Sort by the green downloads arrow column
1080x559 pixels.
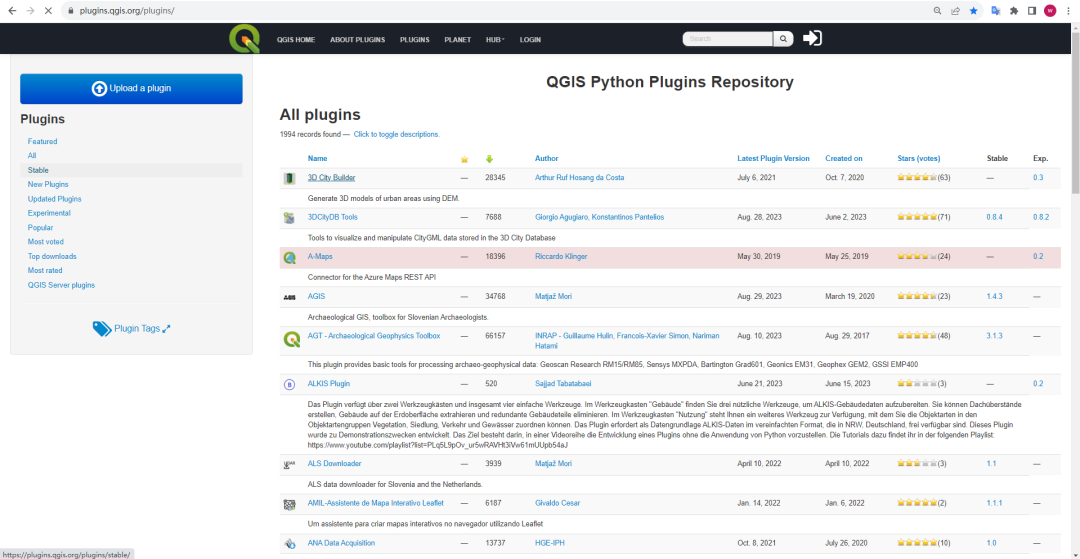[489, 159]
